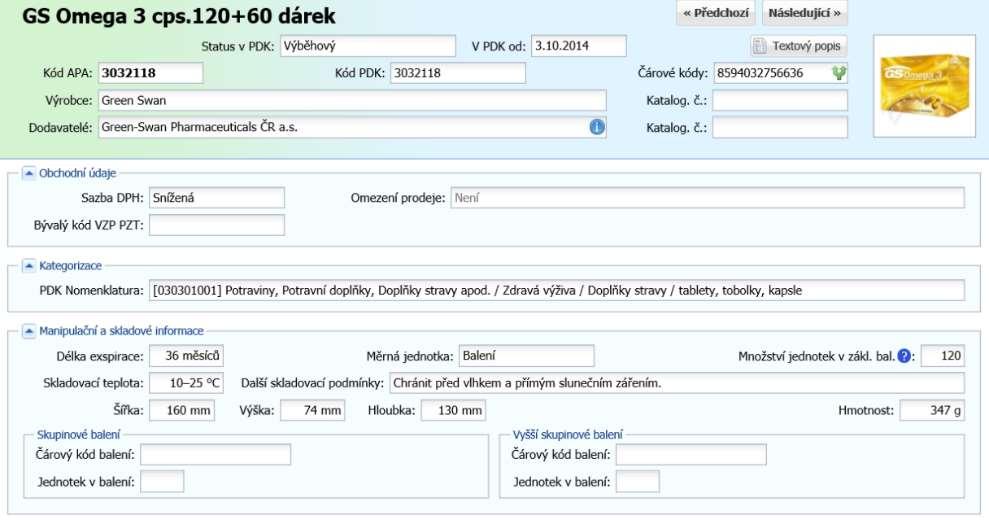Click the title GS Omega 3 cps.120+60 dárek
The width and height of the screenshot is (989, 520).
click(178, 16)
